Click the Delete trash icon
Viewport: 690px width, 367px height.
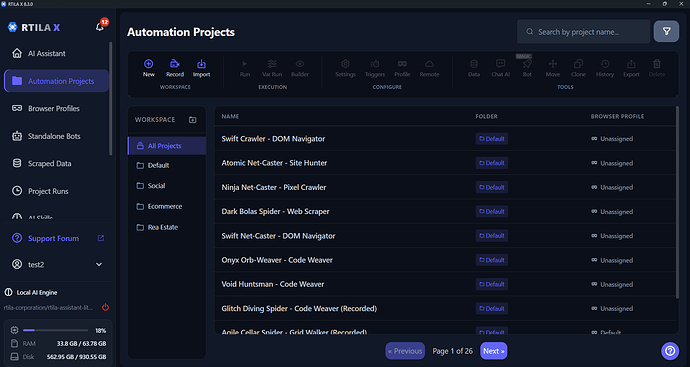[x=657, y=64]
